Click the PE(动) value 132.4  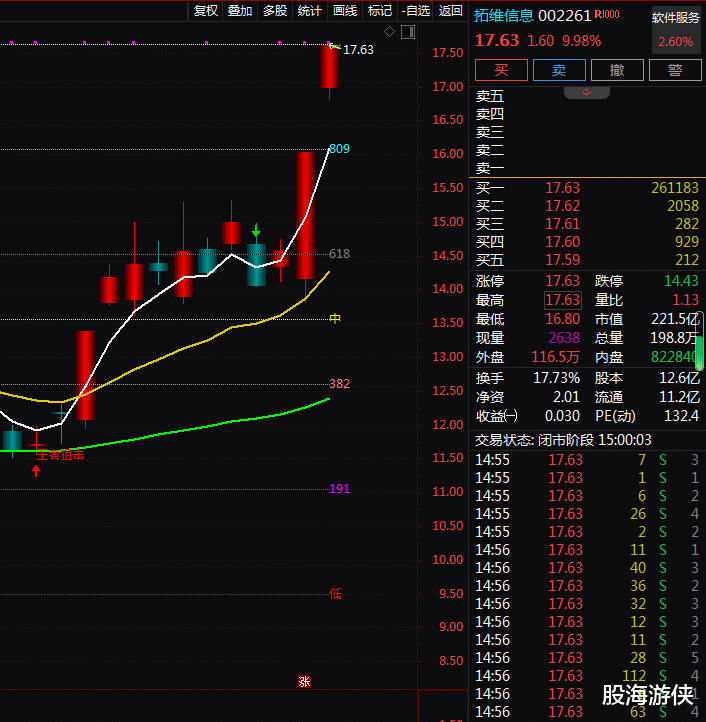tap(681, 416)
